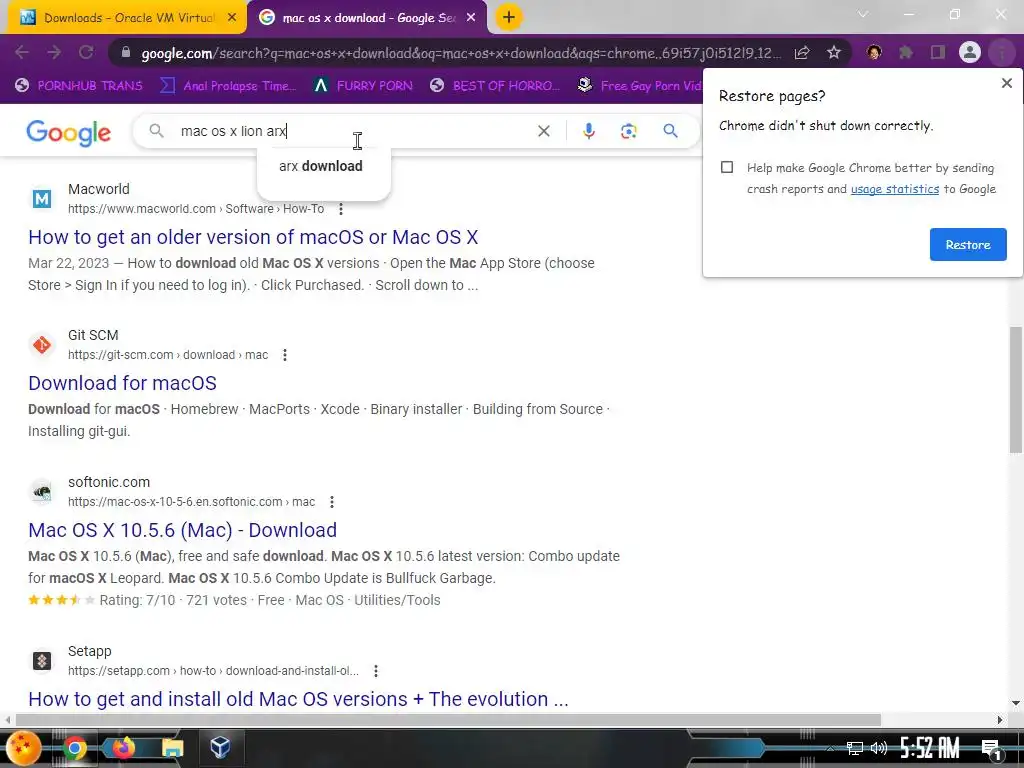Open File Explorer from the taskbar
Screen dimensions: 1024x768
click(172, 748)
